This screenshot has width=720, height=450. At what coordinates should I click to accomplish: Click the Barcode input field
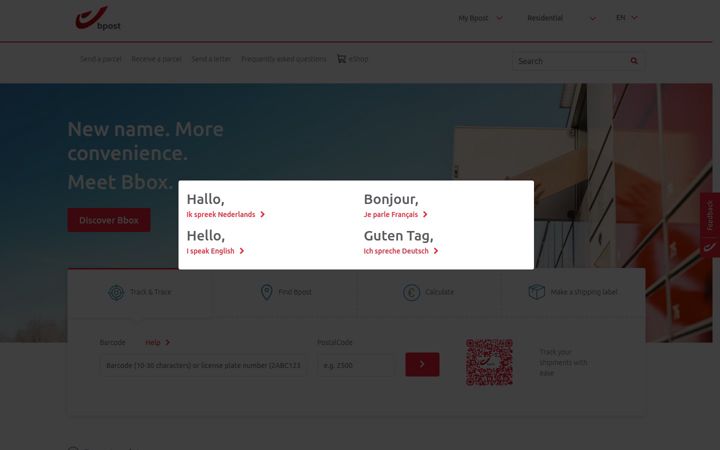(203, 366)
